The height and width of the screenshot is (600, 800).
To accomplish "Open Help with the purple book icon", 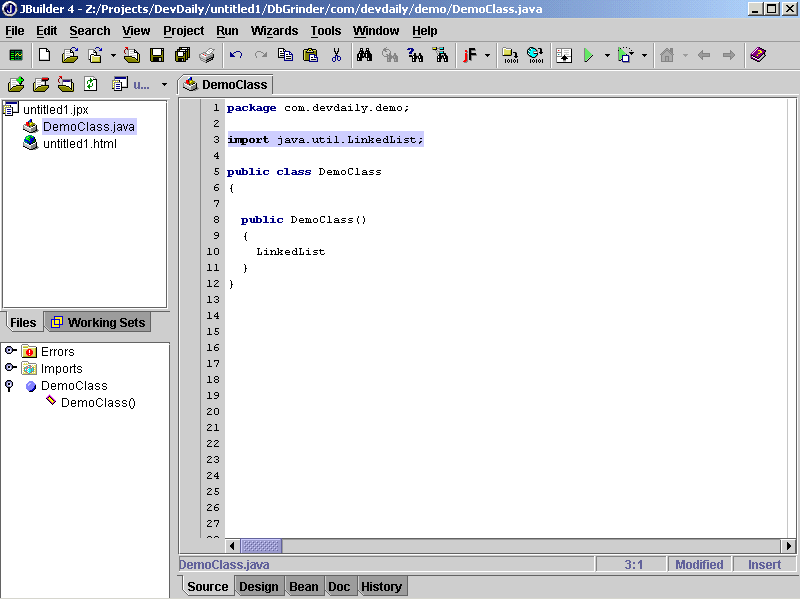I will pos(758,55).
